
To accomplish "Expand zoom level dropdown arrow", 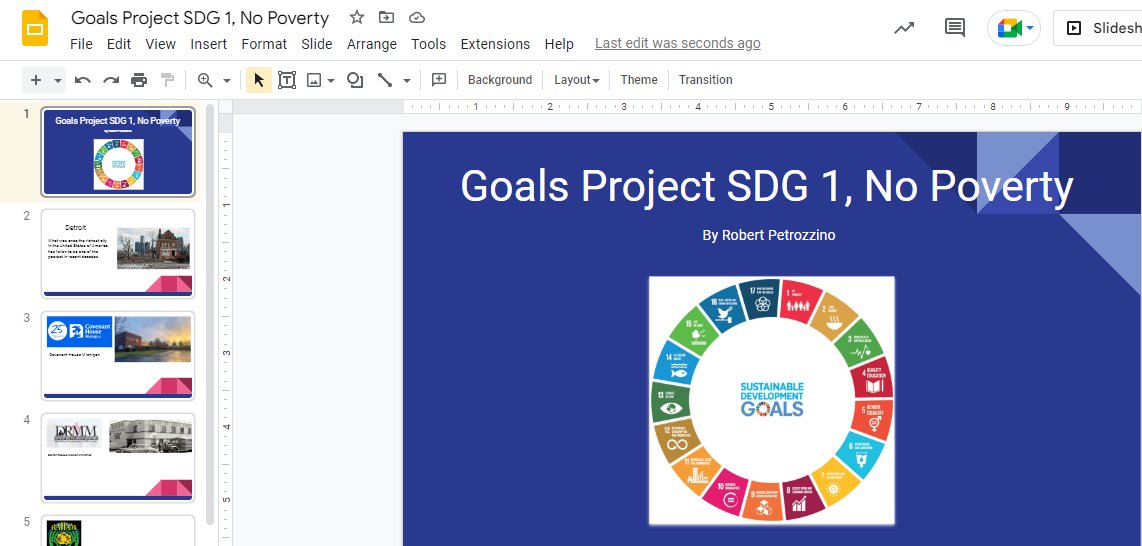I will (227, 81).
